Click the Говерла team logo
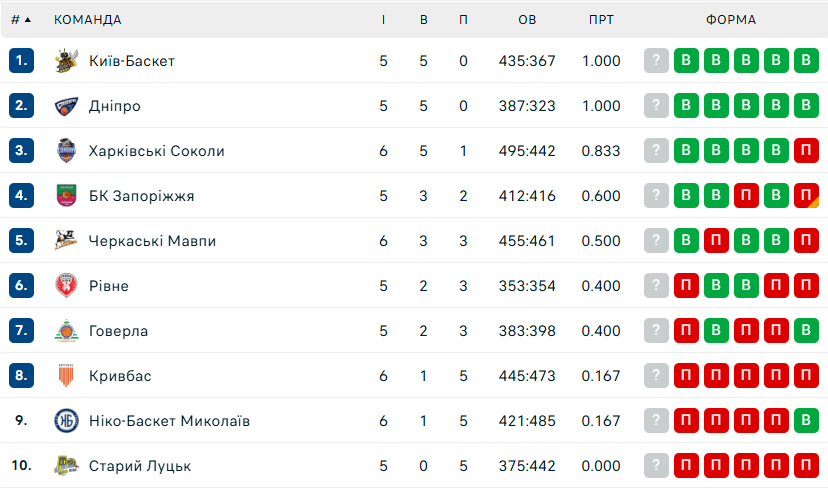This screenshot has height=490, width=828. [66, 331]
